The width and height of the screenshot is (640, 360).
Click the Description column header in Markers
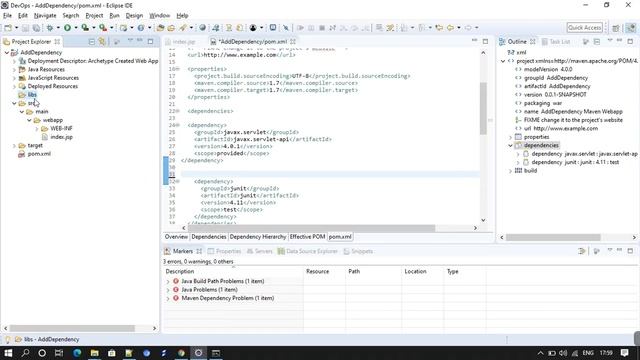tap(233, 271)
